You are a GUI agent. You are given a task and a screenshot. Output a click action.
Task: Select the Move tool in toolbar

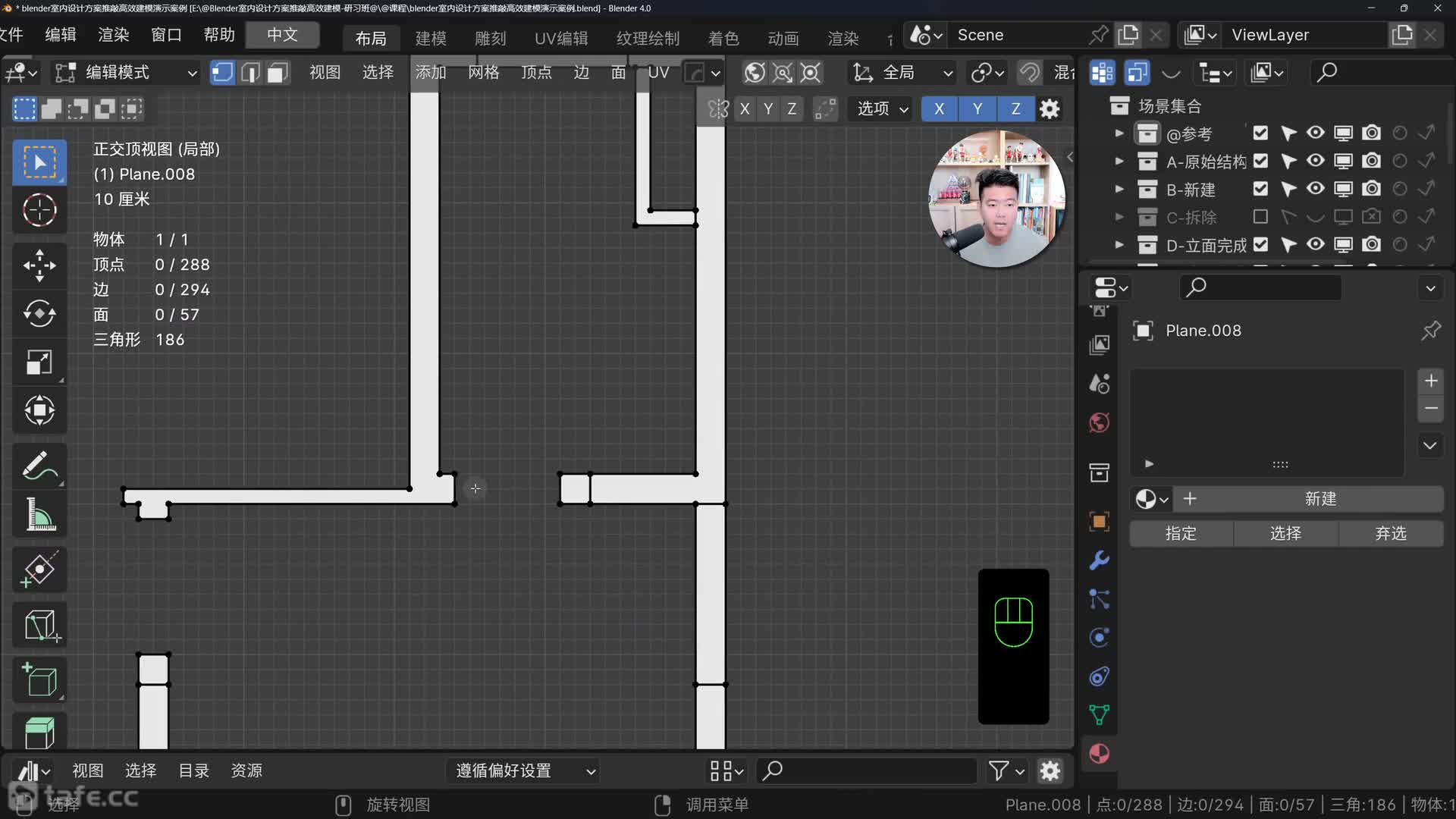click(x=39, y=265)
